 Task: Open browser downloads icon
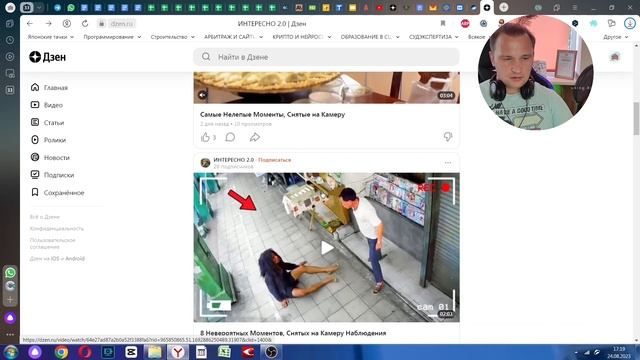pos(630,24)
